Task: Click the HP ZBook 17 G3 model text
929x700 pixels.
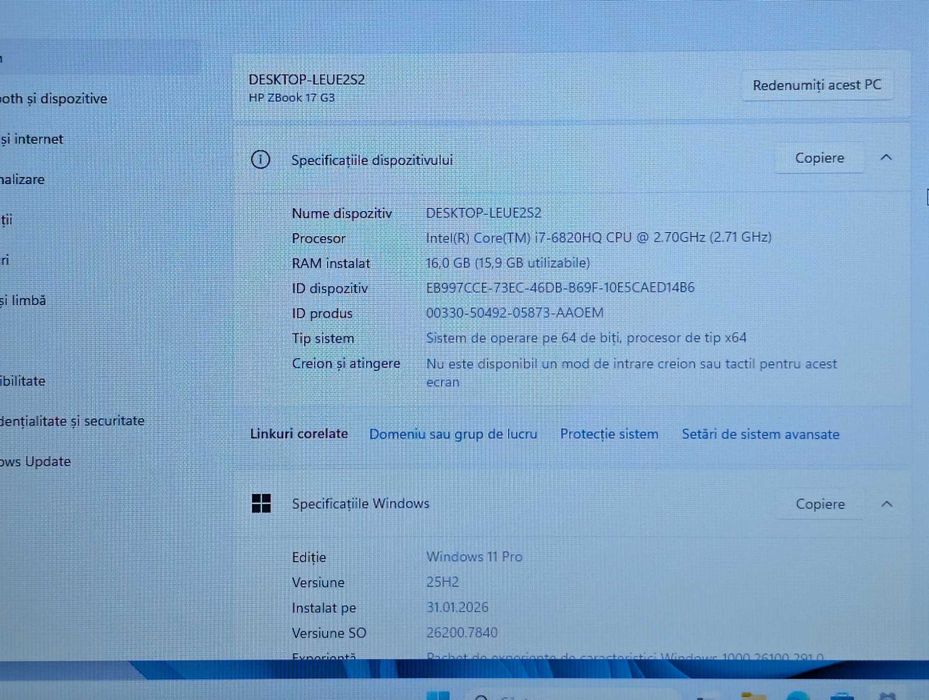Action: tap(292, 98)
